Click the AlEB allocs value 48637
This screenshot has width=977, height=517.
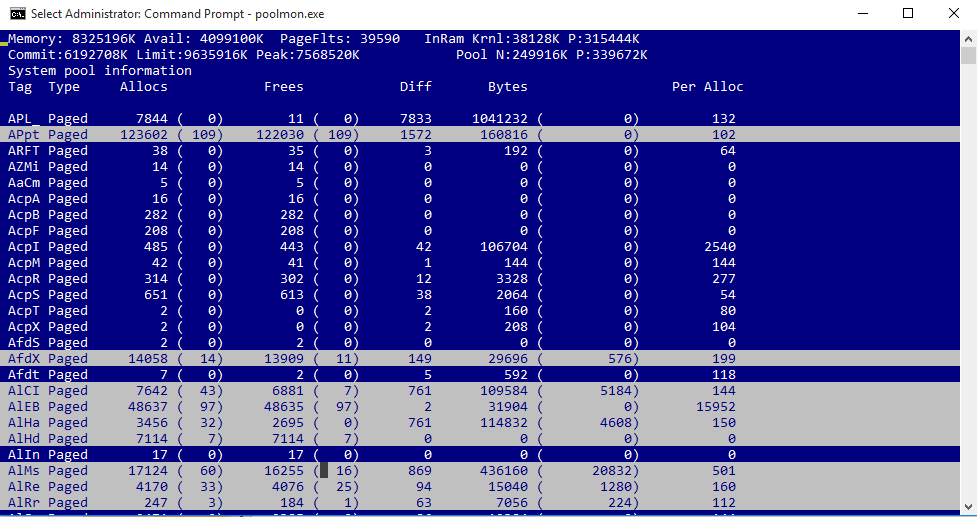pos(148,407)
